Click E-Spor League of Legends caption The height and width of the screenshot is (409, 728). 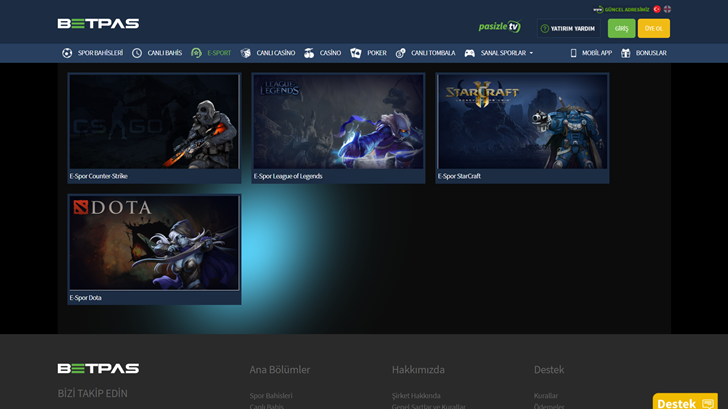point(288,176)
